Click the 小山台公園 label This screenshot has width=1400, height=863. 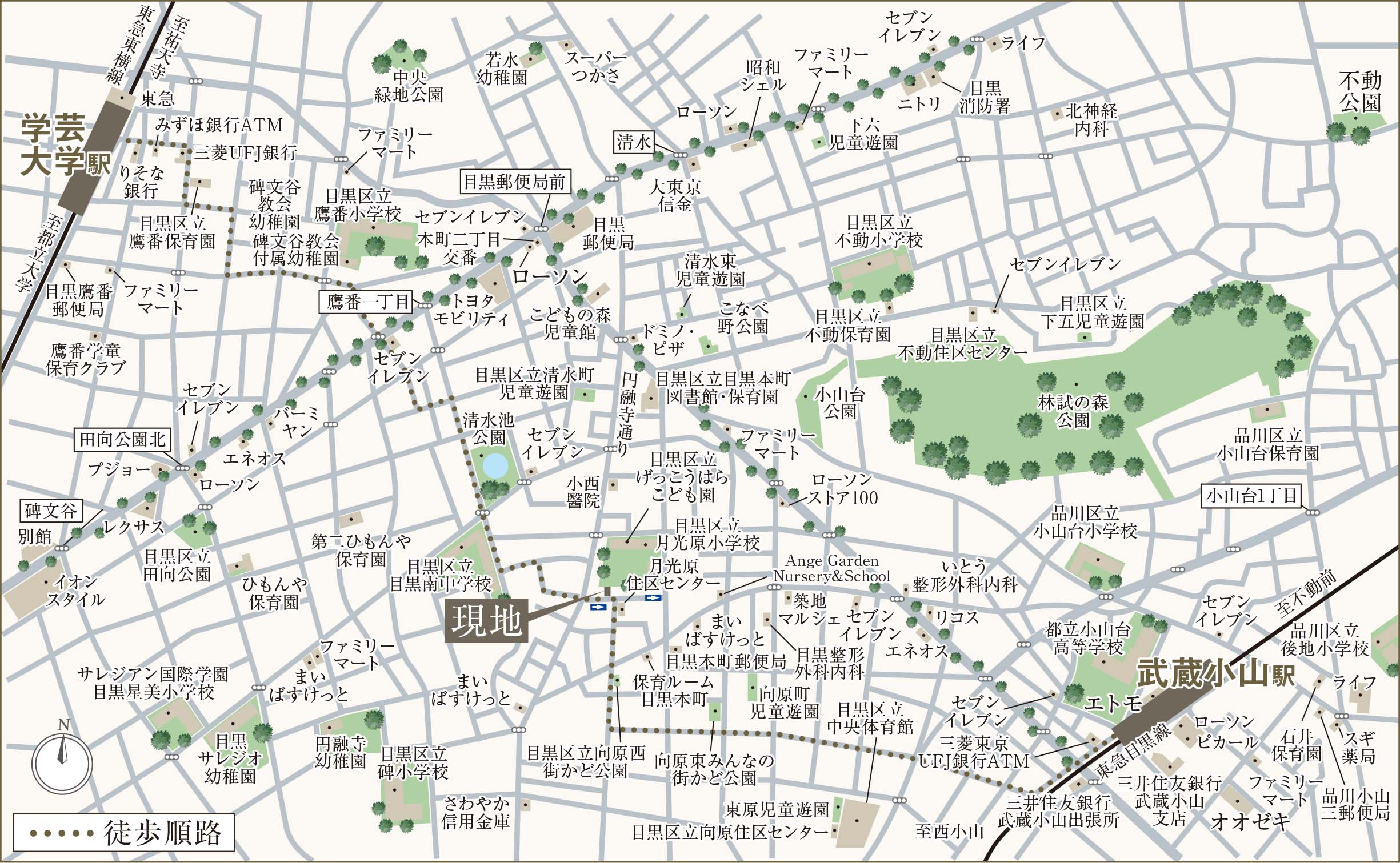click(x=840, y=403)
